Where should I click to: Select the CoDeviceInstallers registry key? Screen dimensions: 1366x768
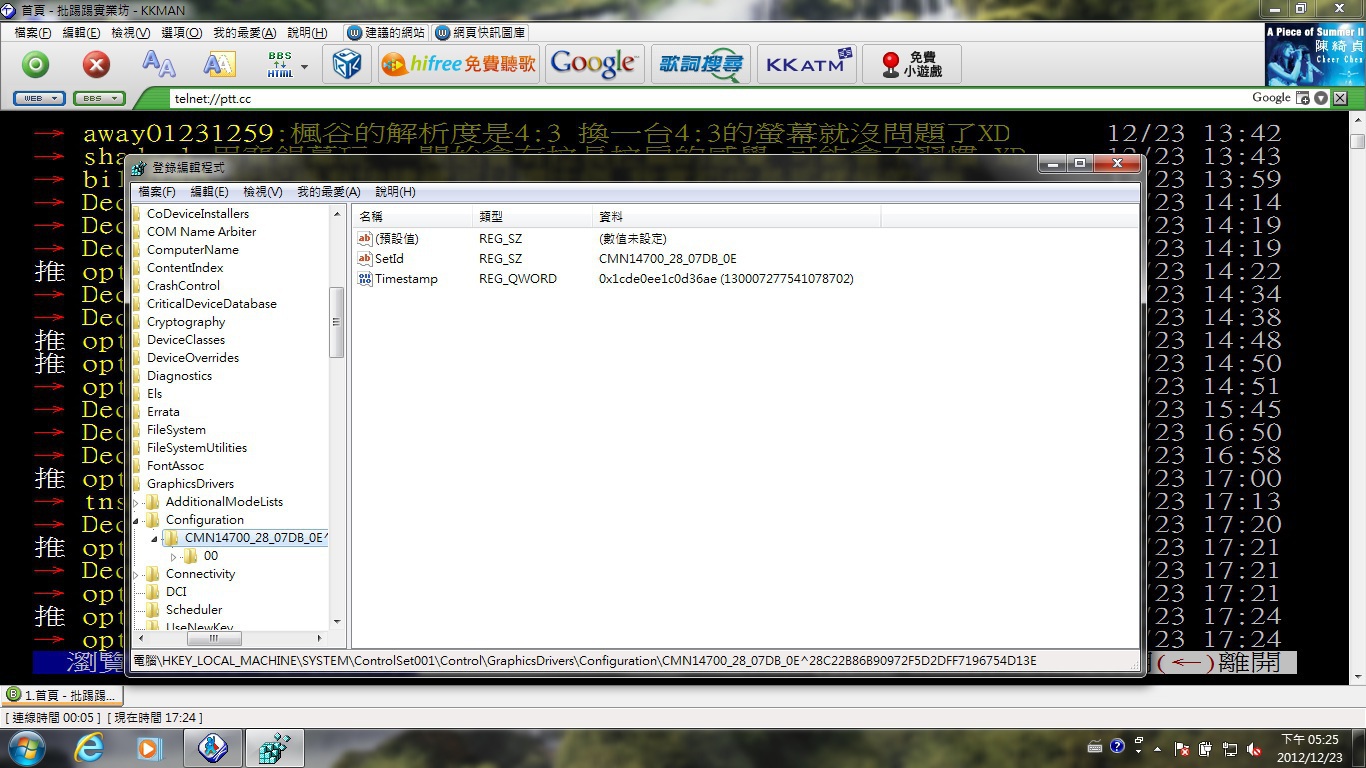(x=198, y=214)
